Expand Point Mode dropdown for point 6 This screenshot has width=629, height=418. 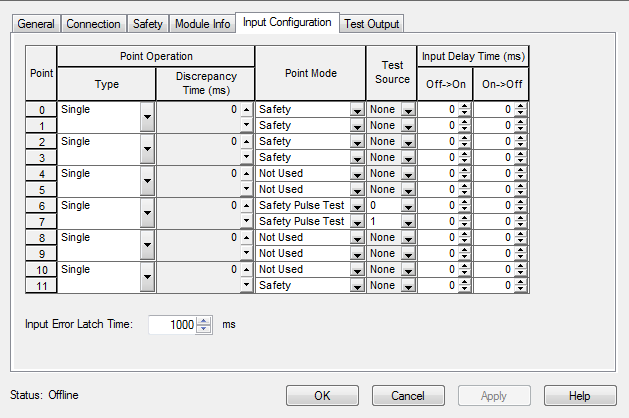(x=357, y=206)
